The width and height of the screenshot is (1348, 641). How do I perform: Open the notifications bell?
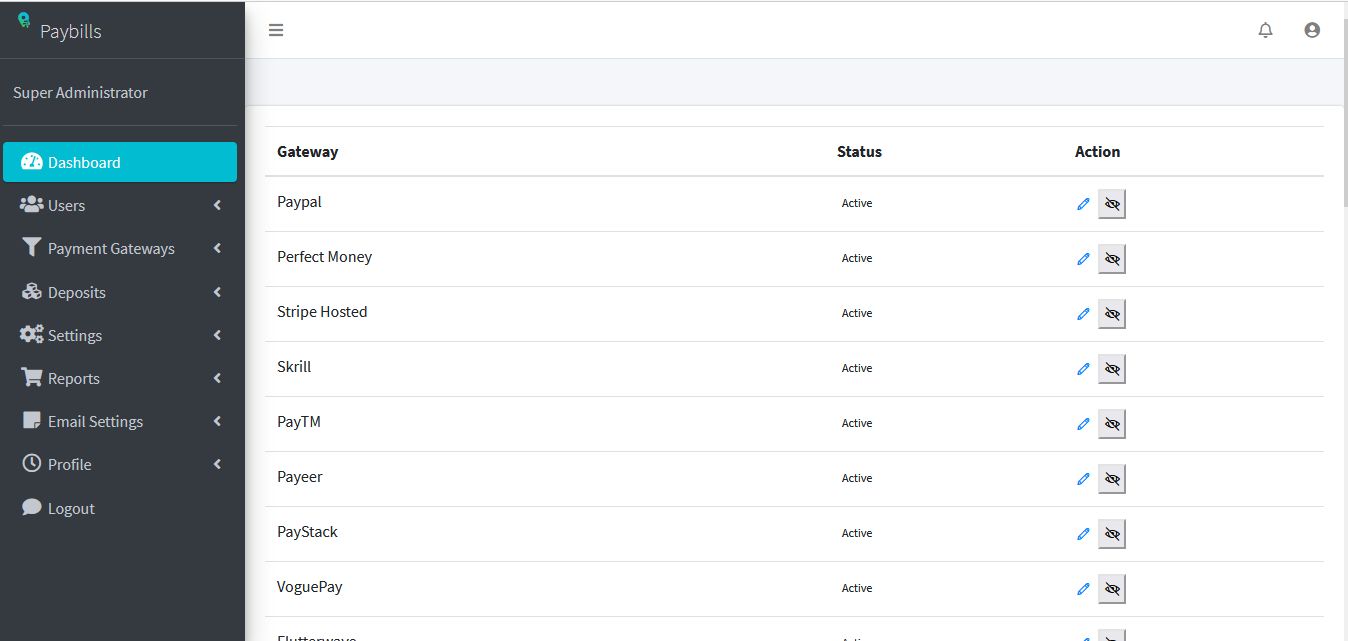tap(1265, 30)
